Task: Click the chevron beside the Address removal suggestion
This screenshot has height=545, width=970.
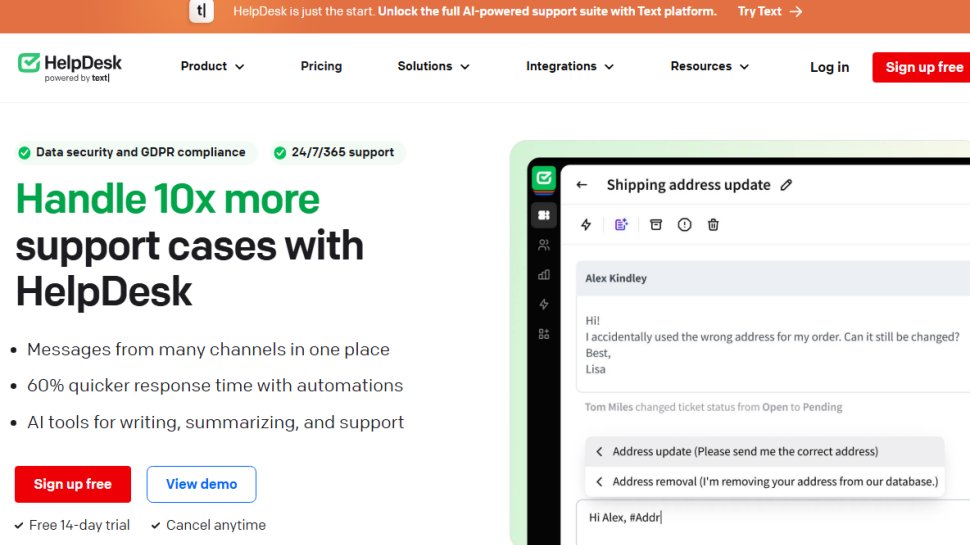Action: click(x=599, y=482)
